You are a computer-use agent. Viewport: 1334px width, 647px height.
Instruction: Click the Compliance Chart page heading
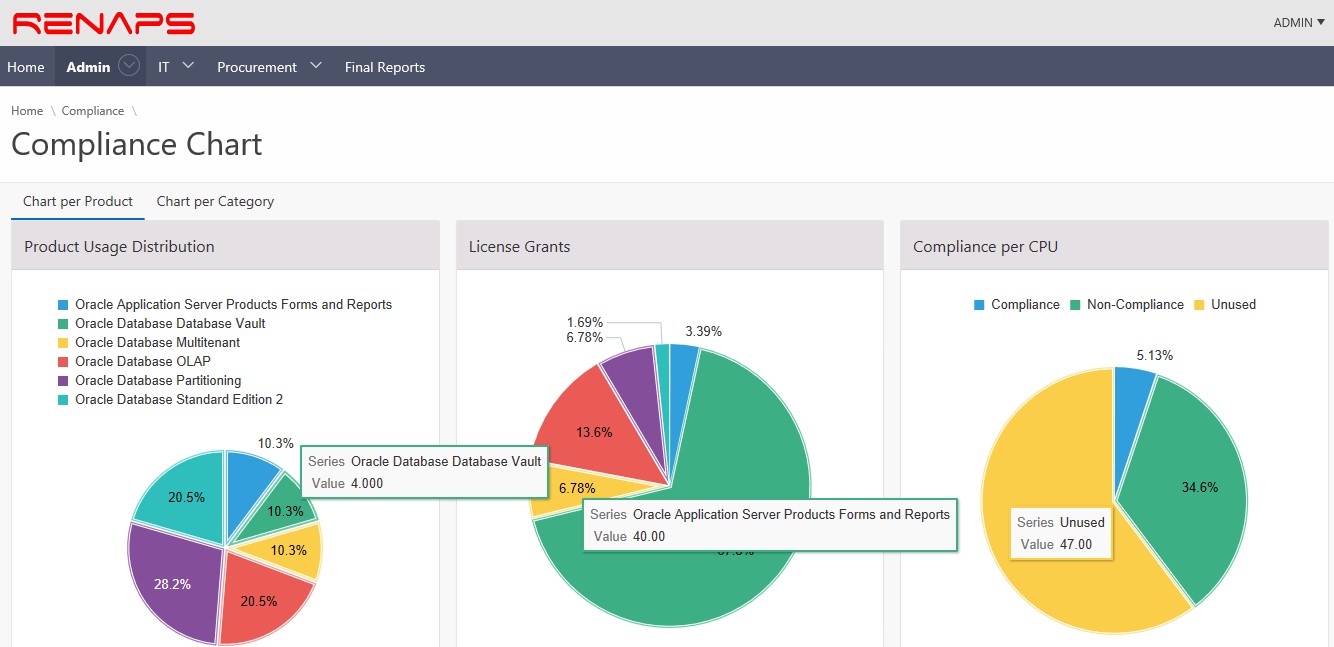136,144
